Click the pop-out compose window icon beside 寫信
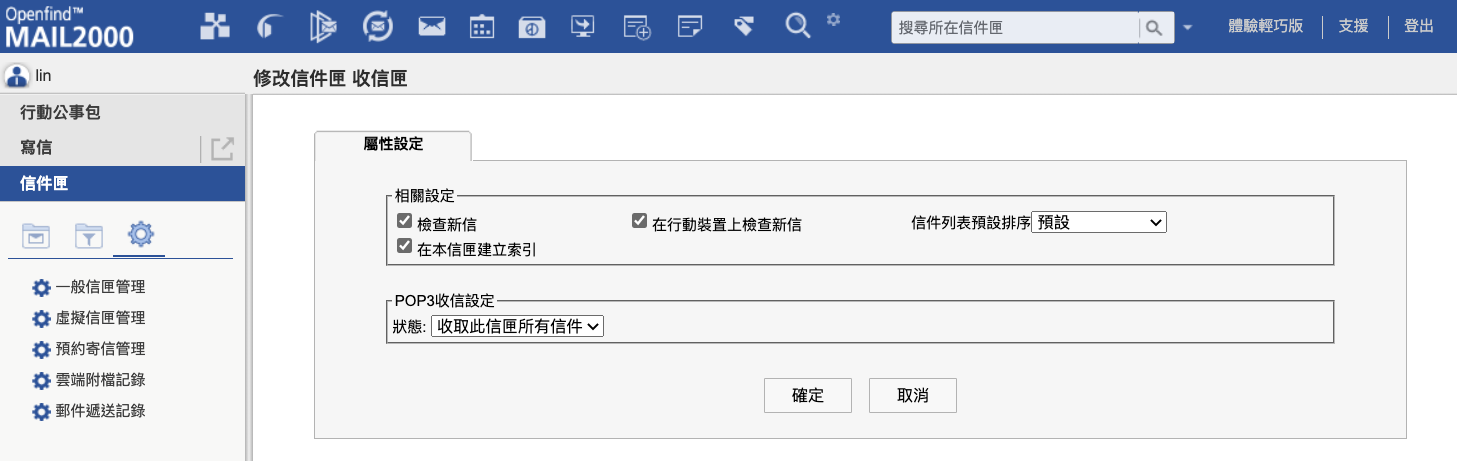 coord(221,149)
